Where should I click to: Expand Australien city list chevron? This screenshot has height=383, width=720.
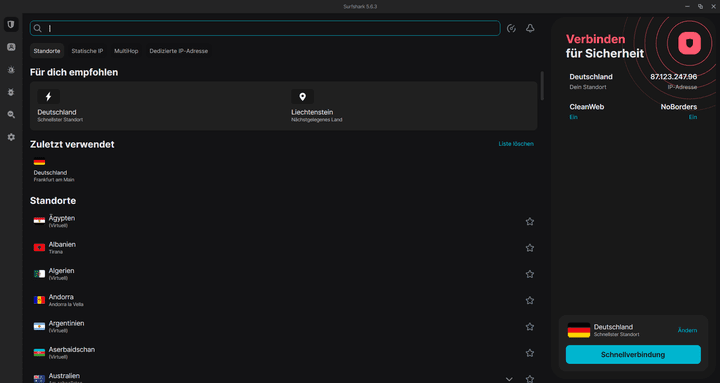point(509,379)
